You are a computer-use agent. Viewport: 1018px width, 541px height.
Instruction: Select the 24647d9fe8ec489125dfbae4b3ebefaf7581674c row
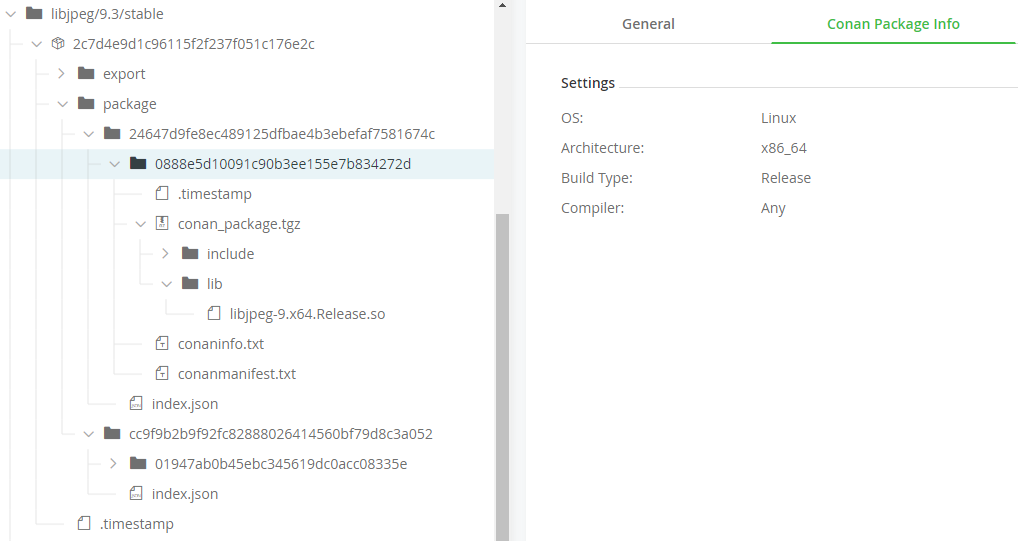(282, 134)
